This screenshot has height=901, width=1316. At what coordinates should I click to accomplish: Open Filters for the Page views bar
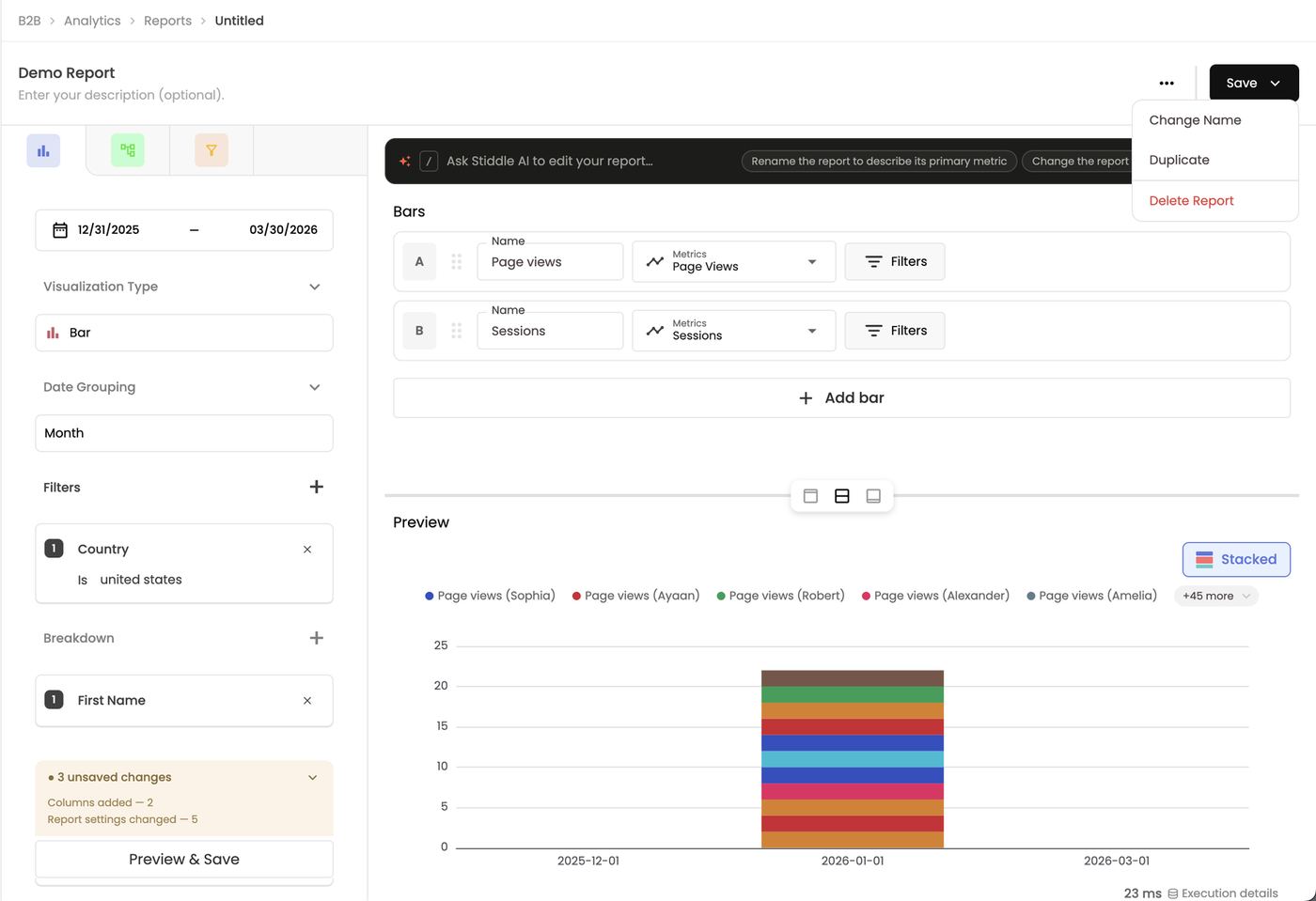[x=895, y=262]
